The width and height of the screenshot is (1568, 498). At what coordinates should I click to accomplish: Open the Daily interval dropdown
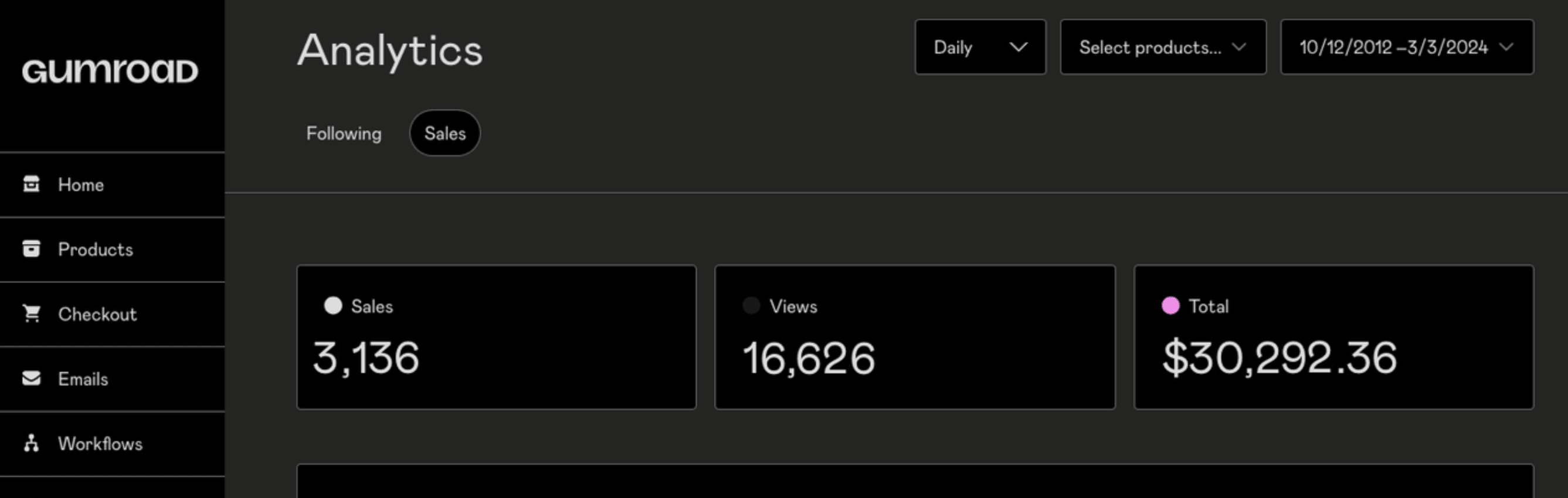coord(980,47)
